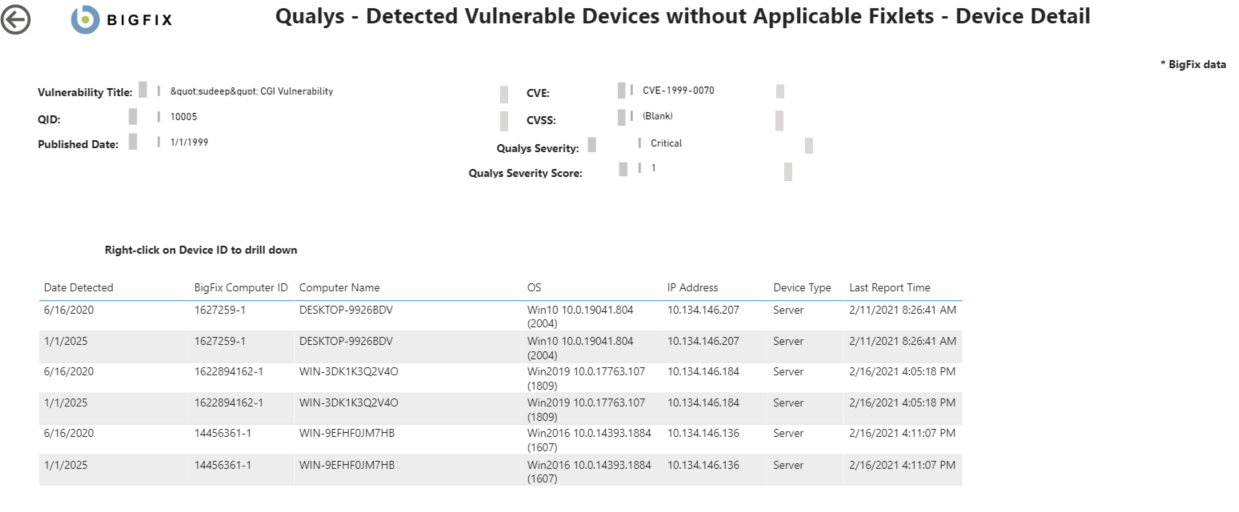The height and width of the screenshot is (512, 1239).
Task: Select Device ID 1627259-1 detected on 6/16/2020
Action: [220, 310]
